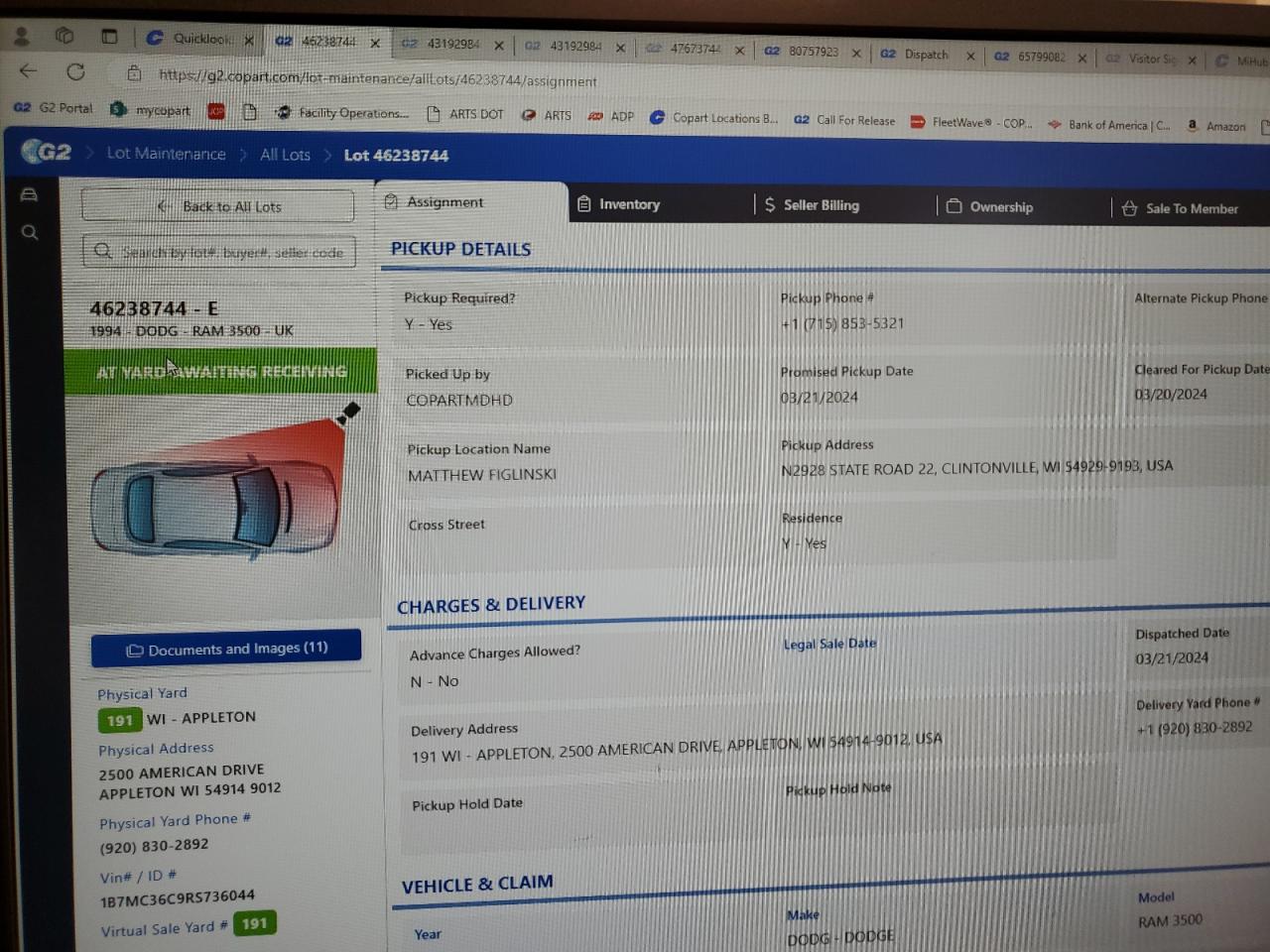Click the browser back arrow
This screenshot has width=1270, height=952.
pyautogui.click(x=29, y=70)
